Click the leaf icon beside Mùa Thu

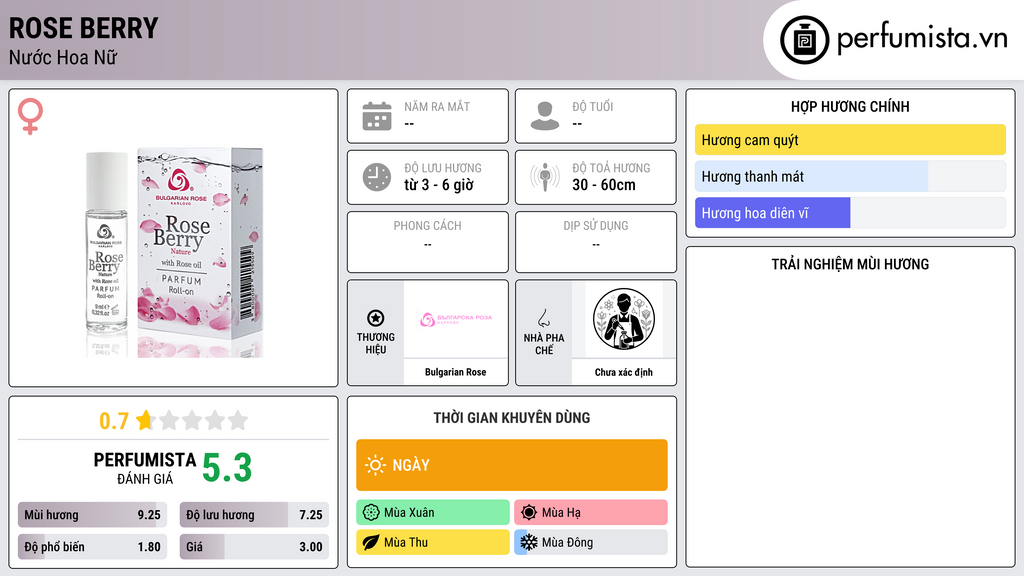tap(371, 542)
